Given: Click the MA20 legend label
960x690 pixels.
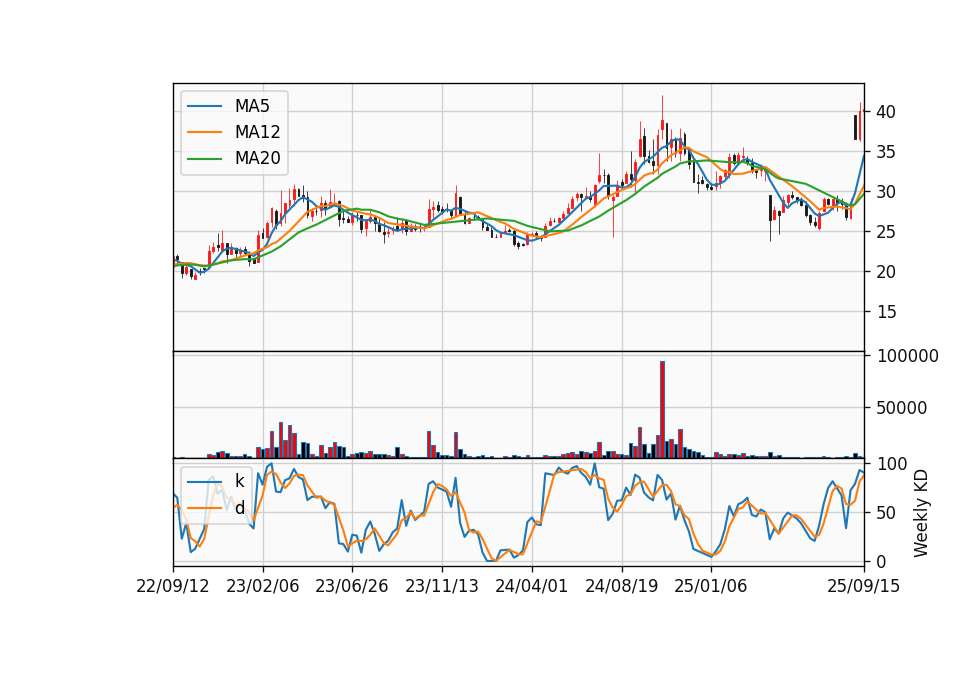Looking at the screenshot, I should [x=257, y=159].
